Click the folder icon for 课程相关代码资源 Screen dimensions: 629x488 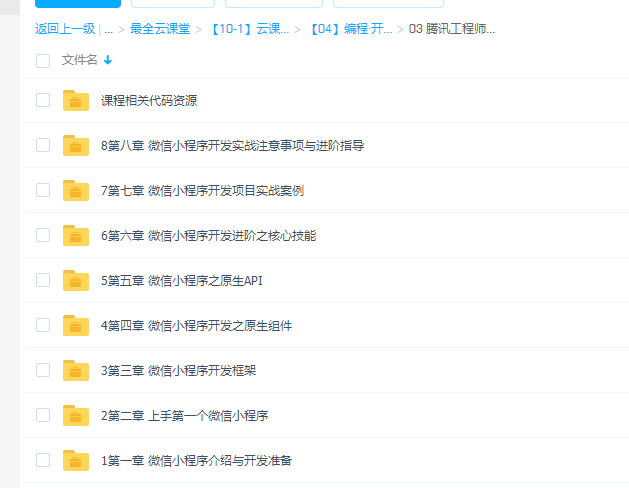[76, 100]
